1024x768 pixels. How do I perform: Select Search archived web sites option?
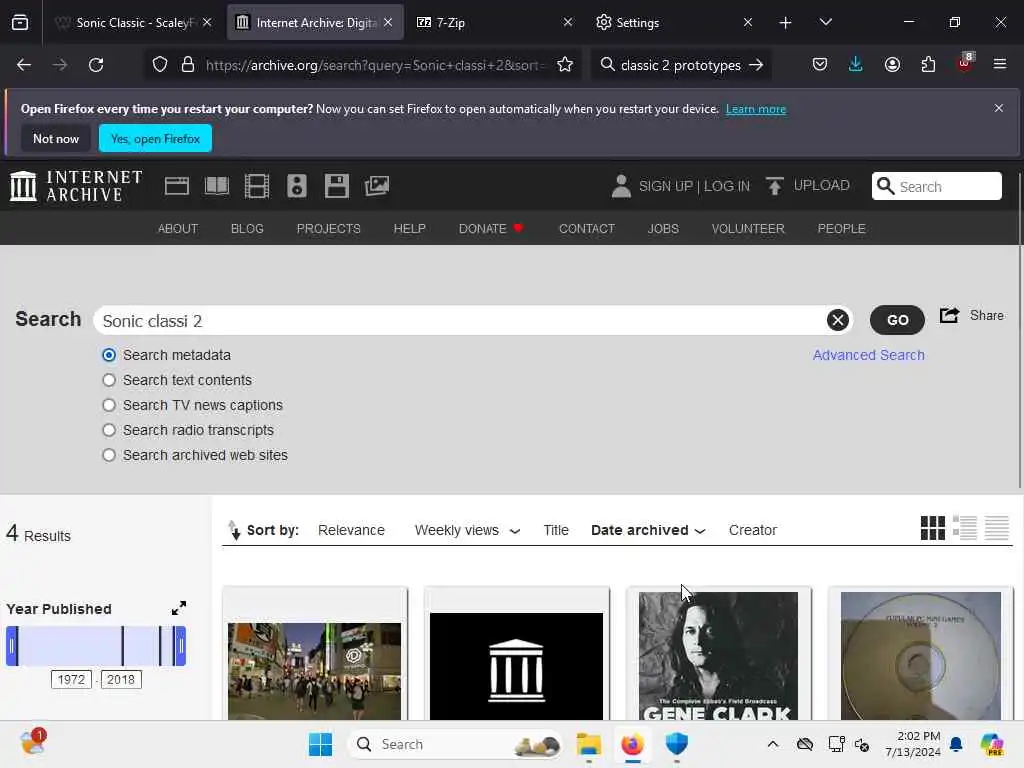coord(109,455)
